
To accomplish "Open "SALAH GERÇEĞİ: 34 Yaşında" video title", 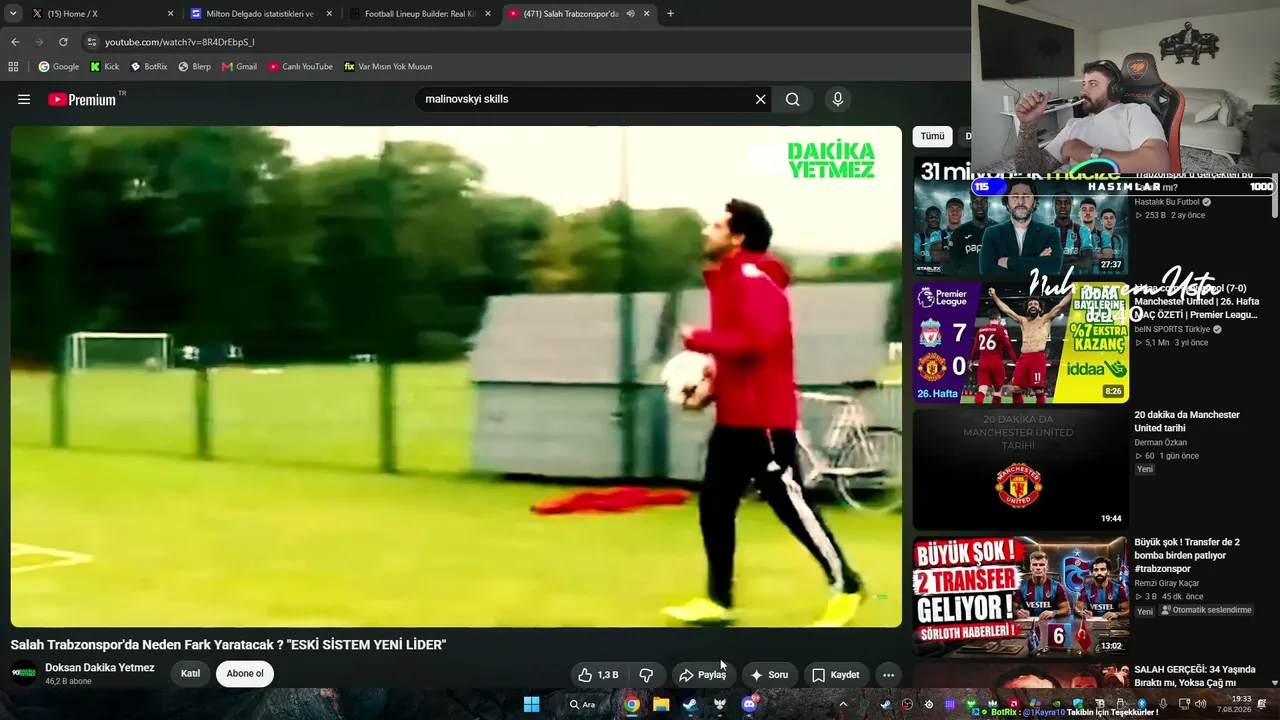I will pos(1194,676).
